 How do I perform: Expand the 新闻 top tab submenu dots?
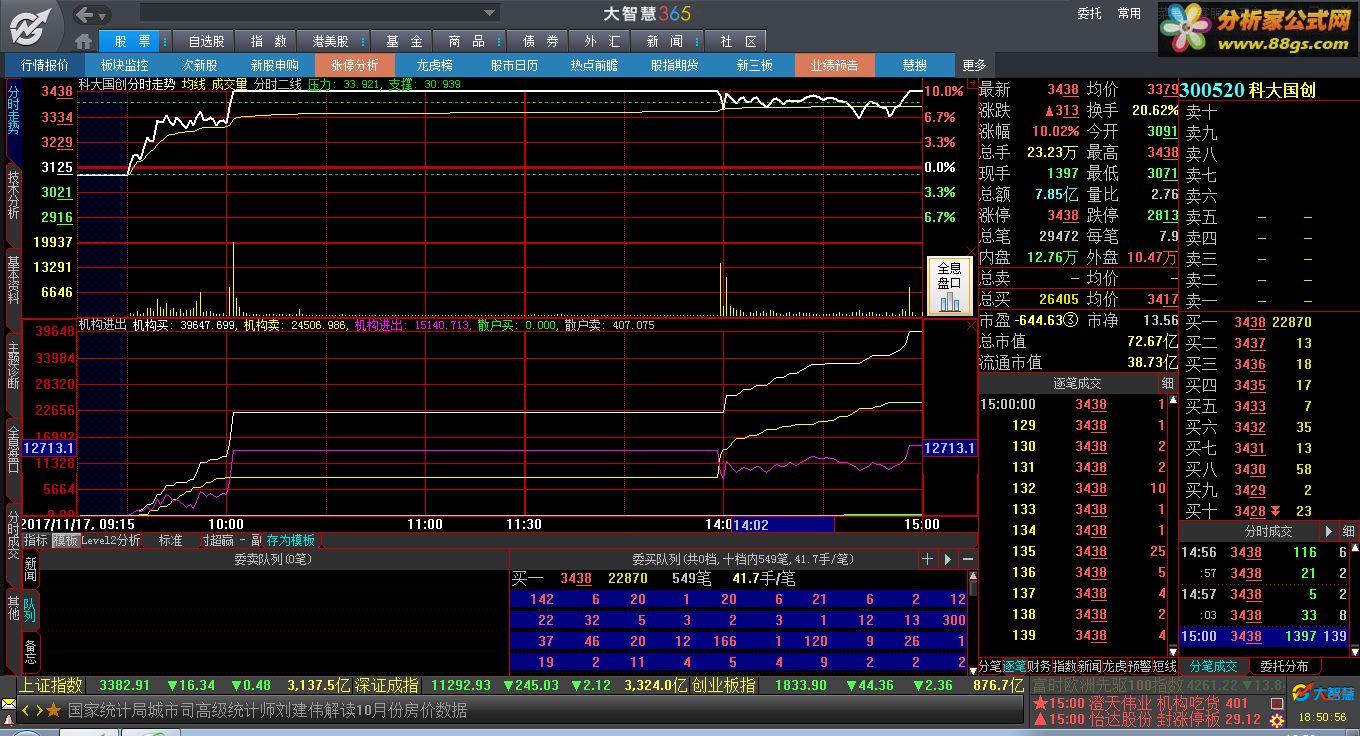click(695, 41)
